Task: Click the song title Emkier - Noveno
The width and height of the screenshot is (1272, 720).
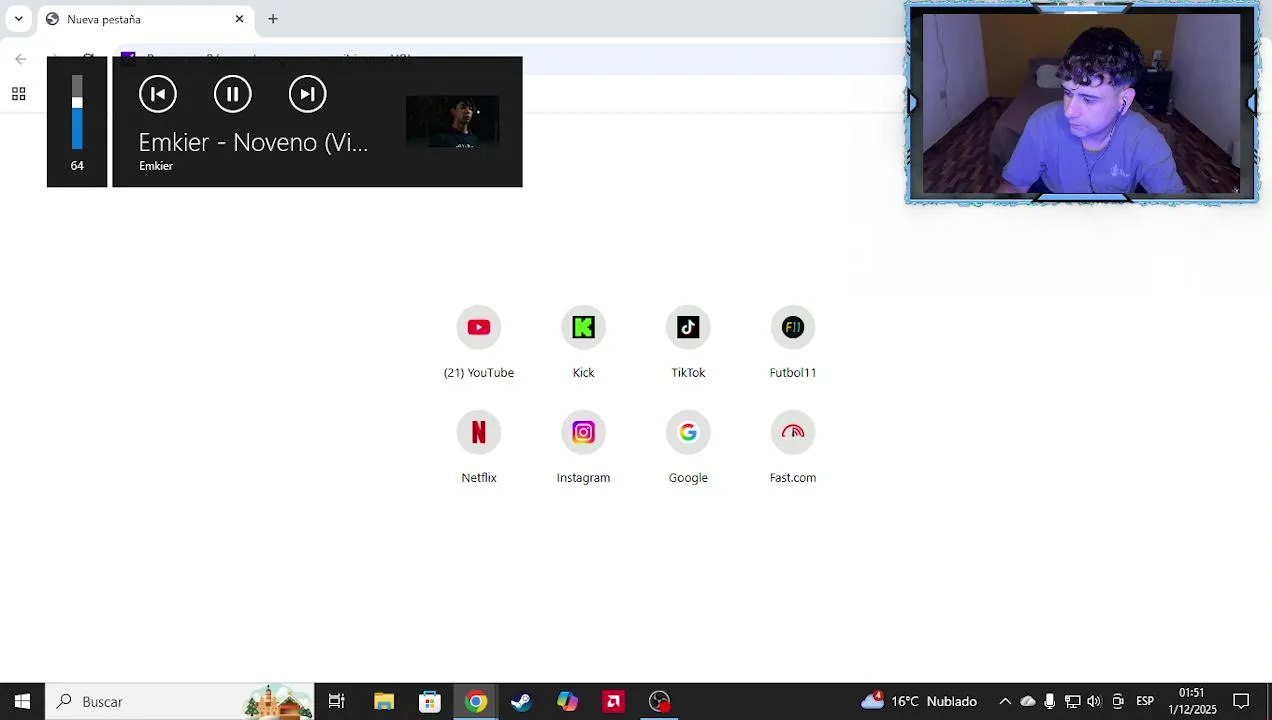Action: tap(253, 142)
